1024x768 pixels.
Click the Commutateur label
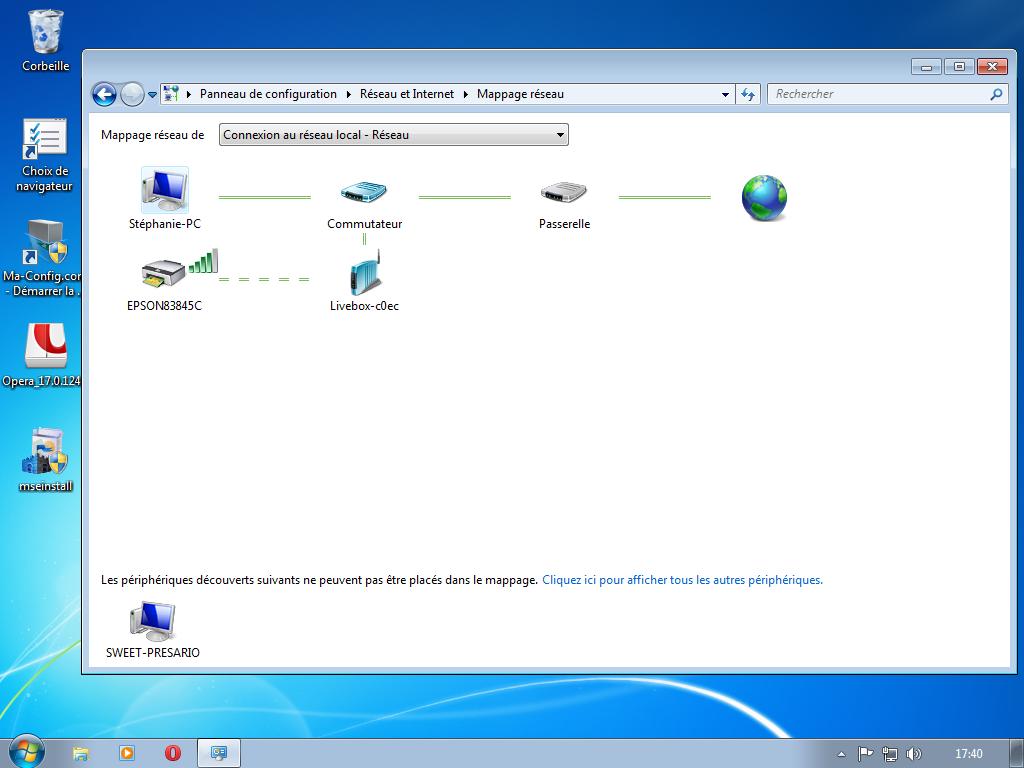pos(364,224)
